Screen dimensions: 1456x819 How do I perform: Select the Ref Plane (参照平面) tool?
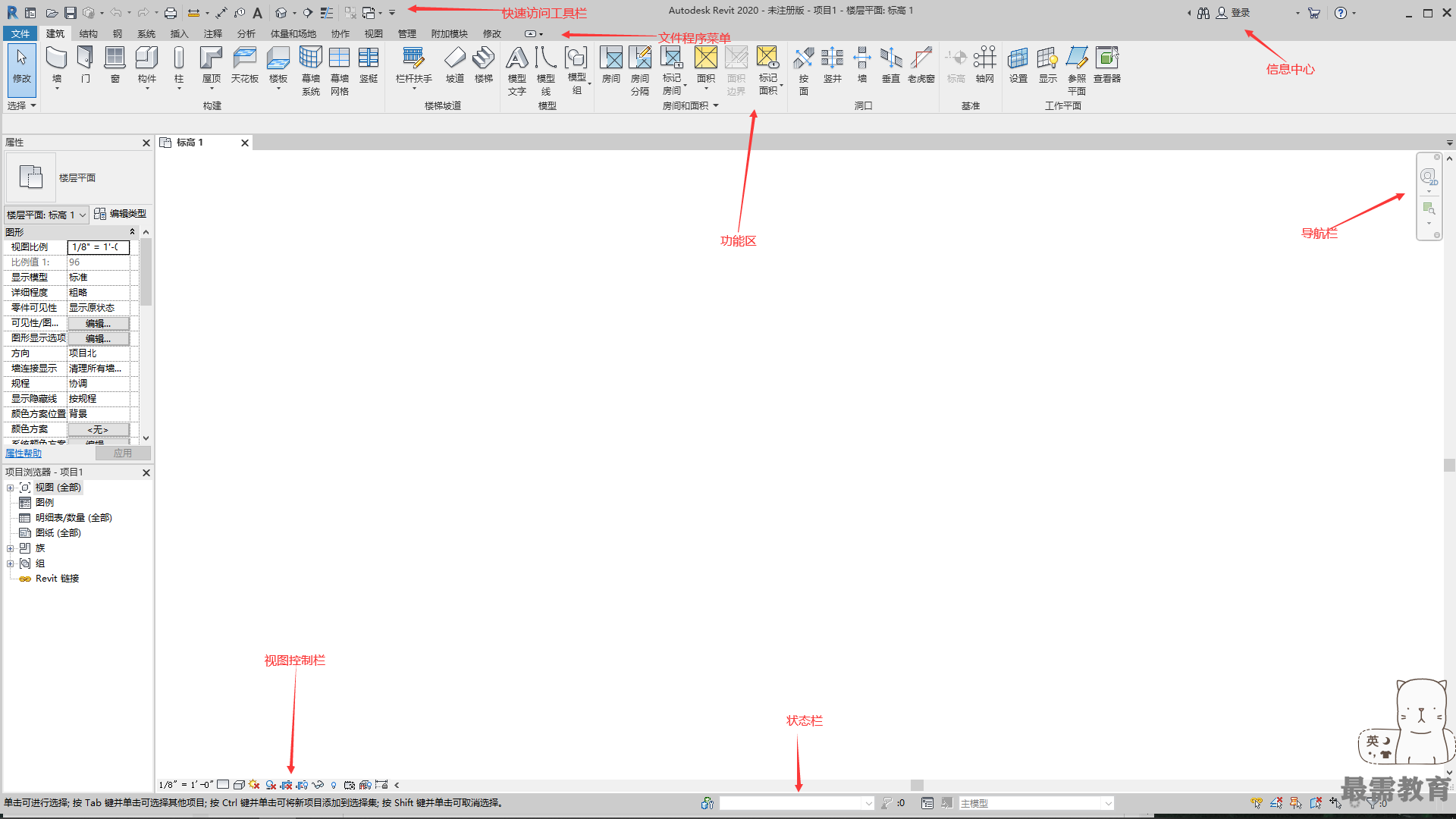coord(1077,70)
